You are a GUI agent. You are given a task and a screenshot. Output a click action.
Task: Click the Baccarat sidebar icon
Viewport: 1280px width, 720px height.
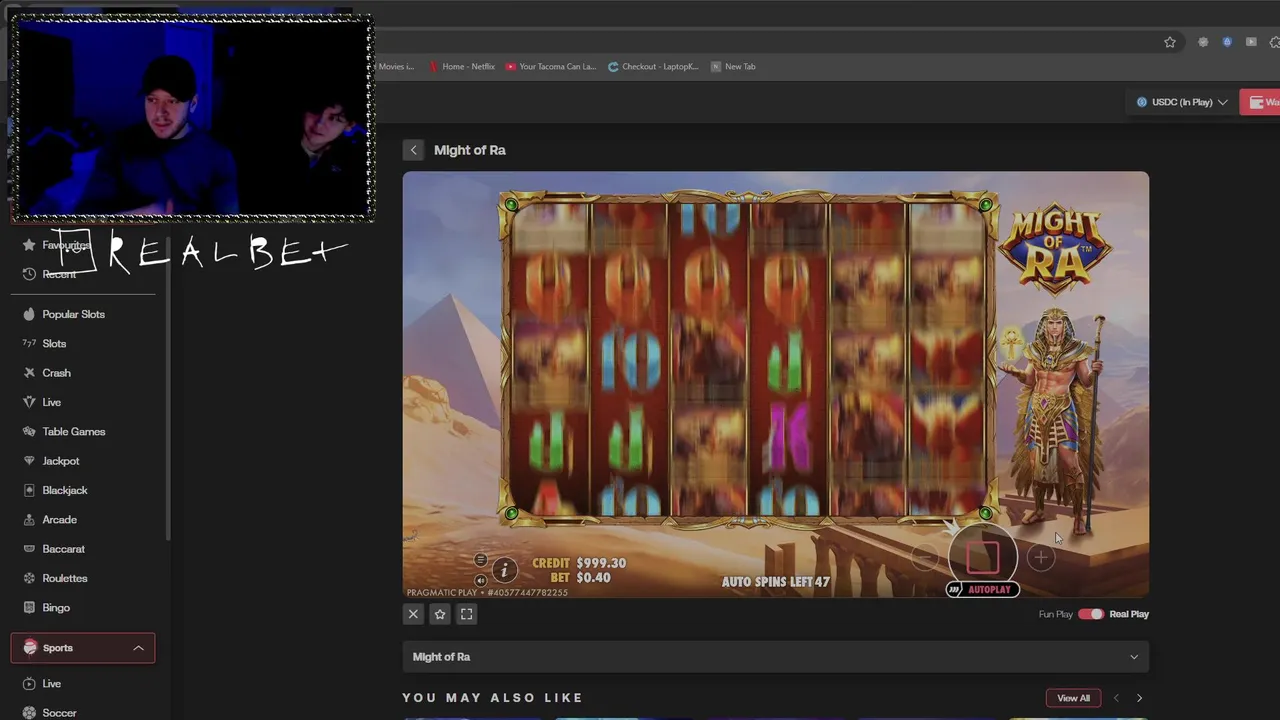tap(29, 549)
